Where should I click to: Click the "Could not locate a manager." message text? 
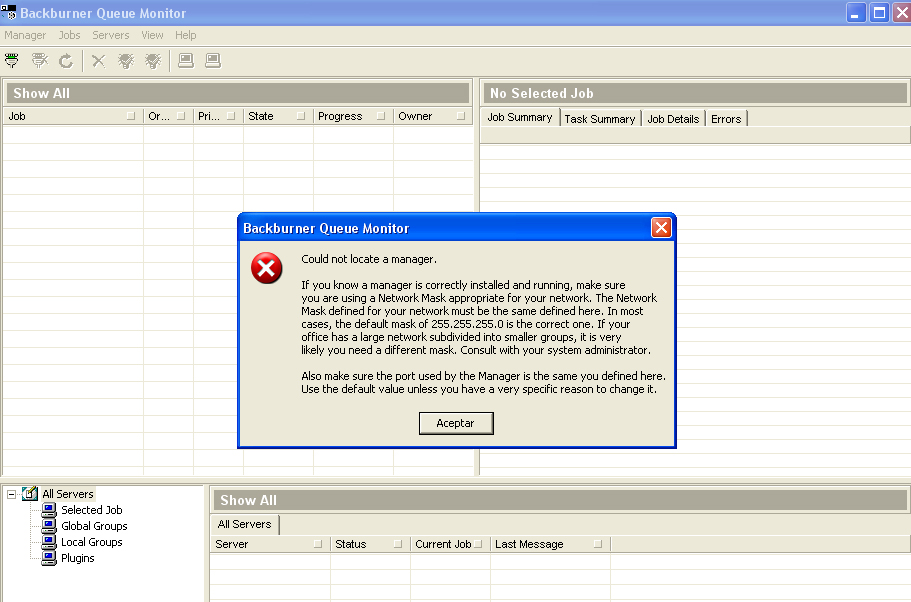(369, 259)
